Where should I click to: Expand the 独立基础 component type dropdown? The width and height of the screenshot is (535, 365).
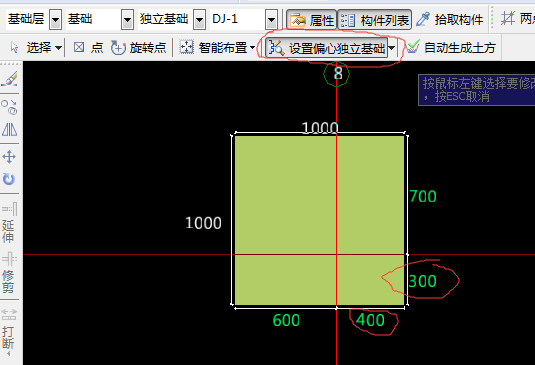click(x=200, y=20)
